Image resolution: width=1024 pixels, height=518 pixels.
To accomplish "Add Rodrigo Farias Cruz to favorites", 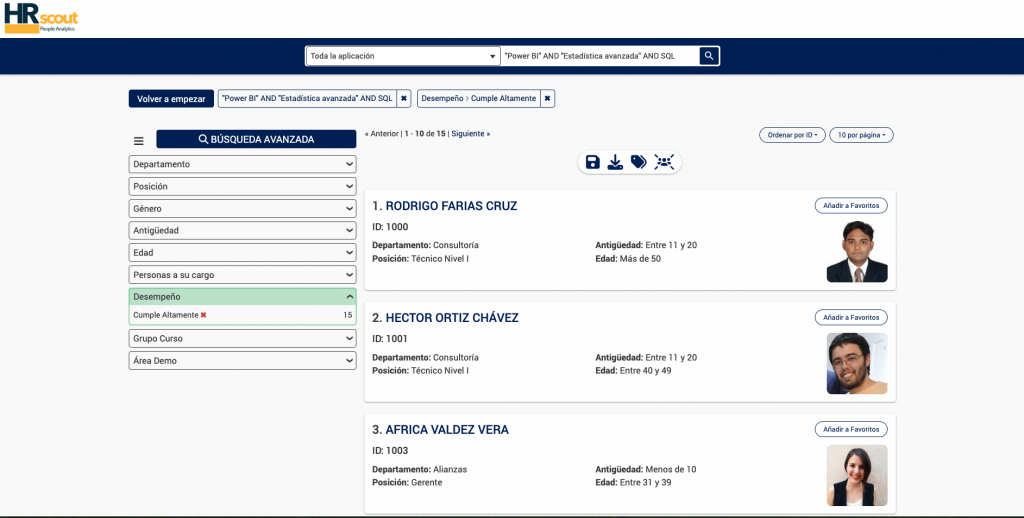I will (850, 205).
